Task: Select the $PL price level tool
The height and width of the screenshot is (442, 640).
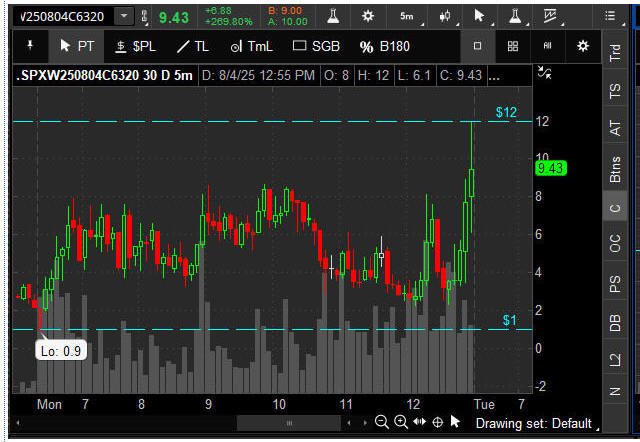Action: (x=135, y=46)
